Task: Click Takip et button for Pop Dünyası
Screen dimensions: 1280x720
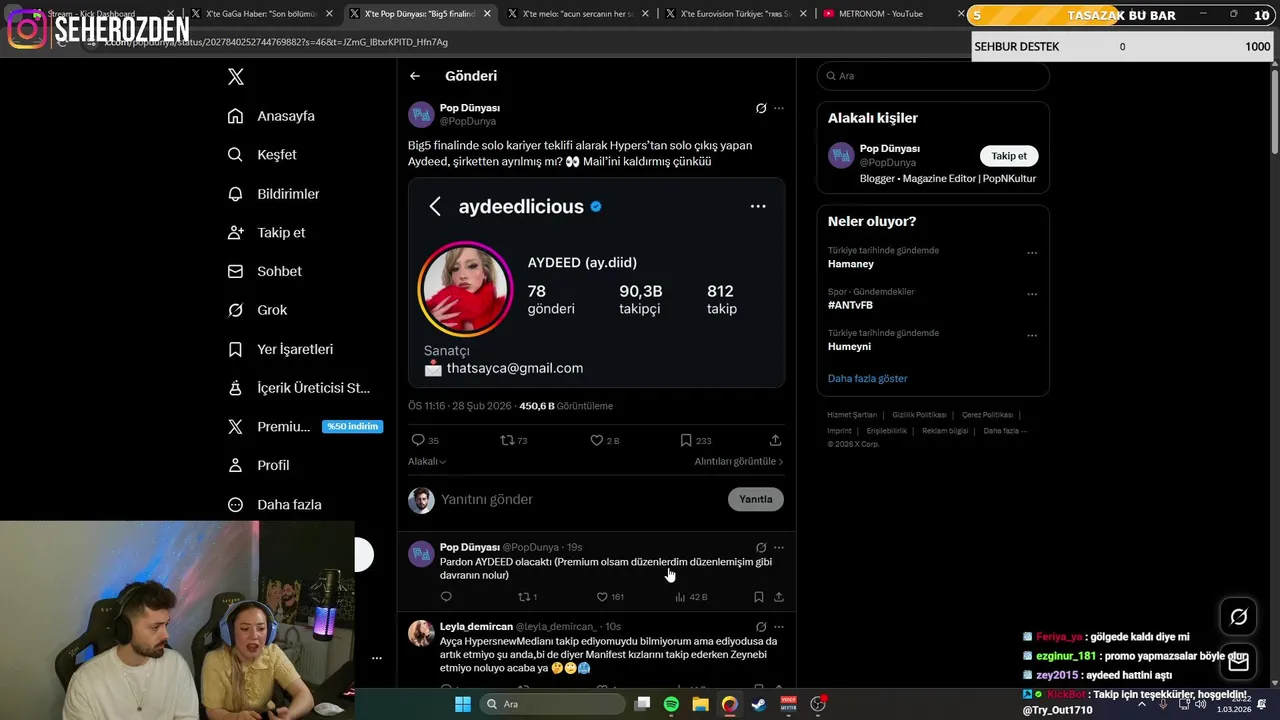Action: (1009, 156)
